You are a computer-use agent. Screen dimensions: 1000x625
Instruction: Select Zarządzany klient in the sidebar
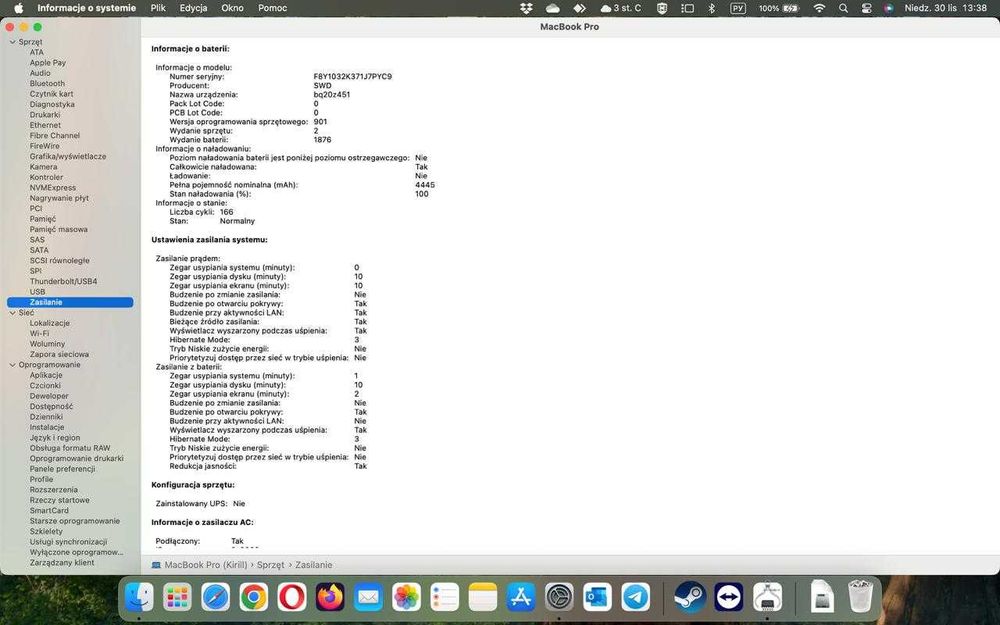click(62, 562)
